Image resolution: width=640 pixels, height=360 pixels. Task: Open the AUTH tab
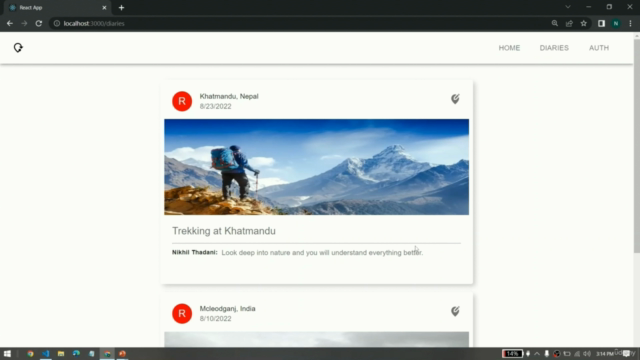coord(599,48)
